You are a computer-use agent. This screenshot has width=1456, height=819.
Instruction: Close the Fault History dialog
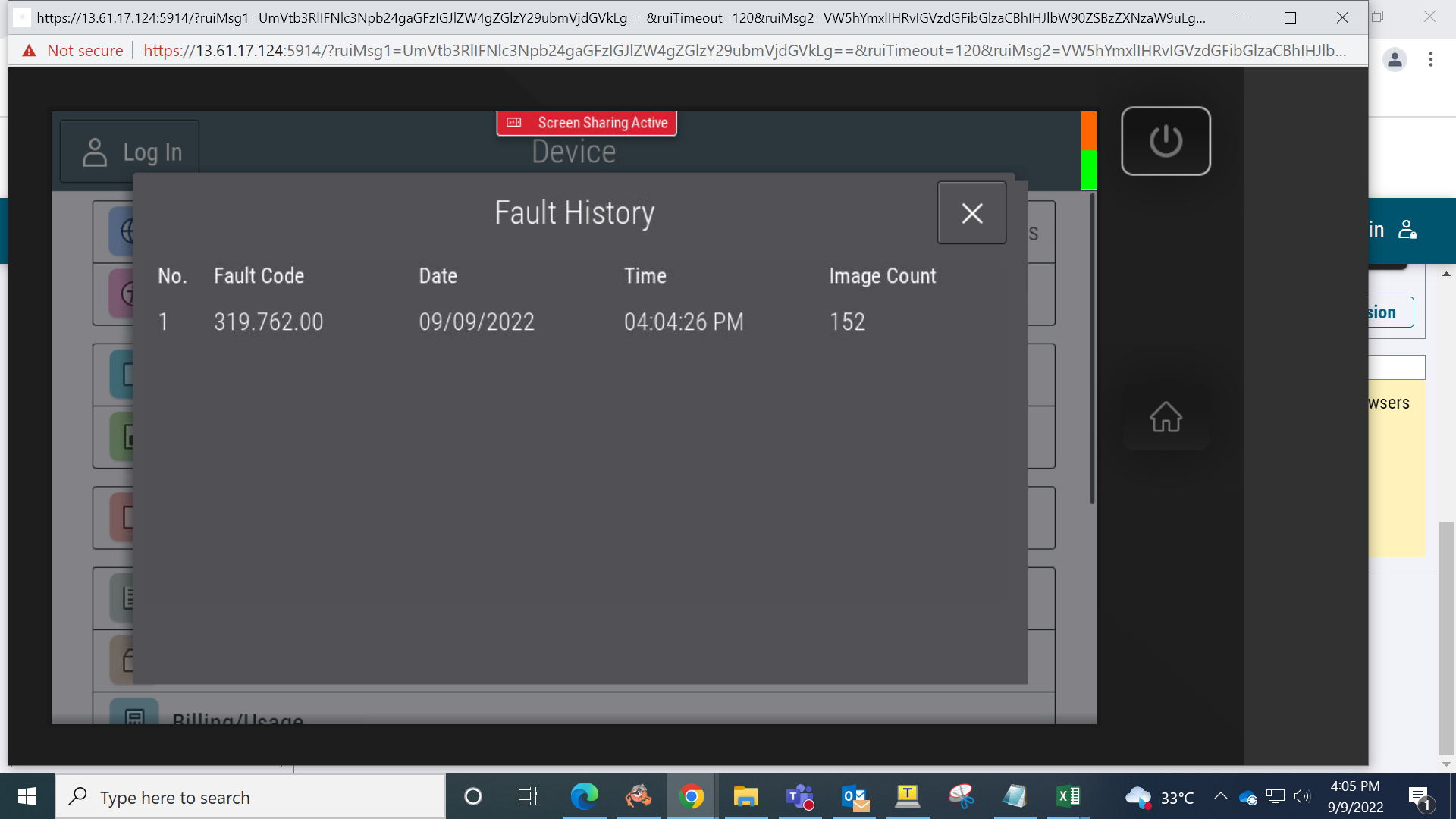(x=971, y=213)
